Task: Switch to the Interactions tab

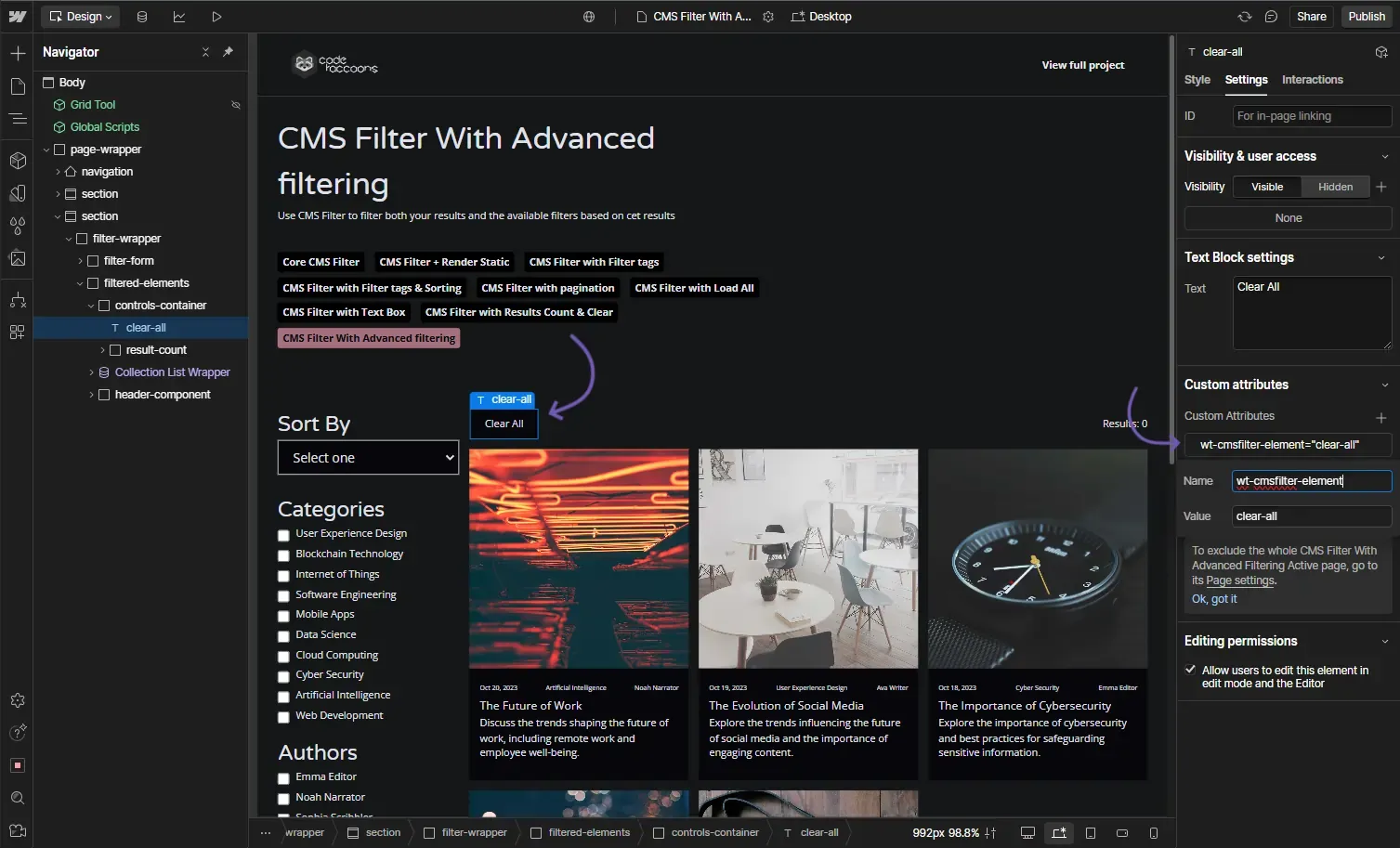Action: [x=1312, y=80]
